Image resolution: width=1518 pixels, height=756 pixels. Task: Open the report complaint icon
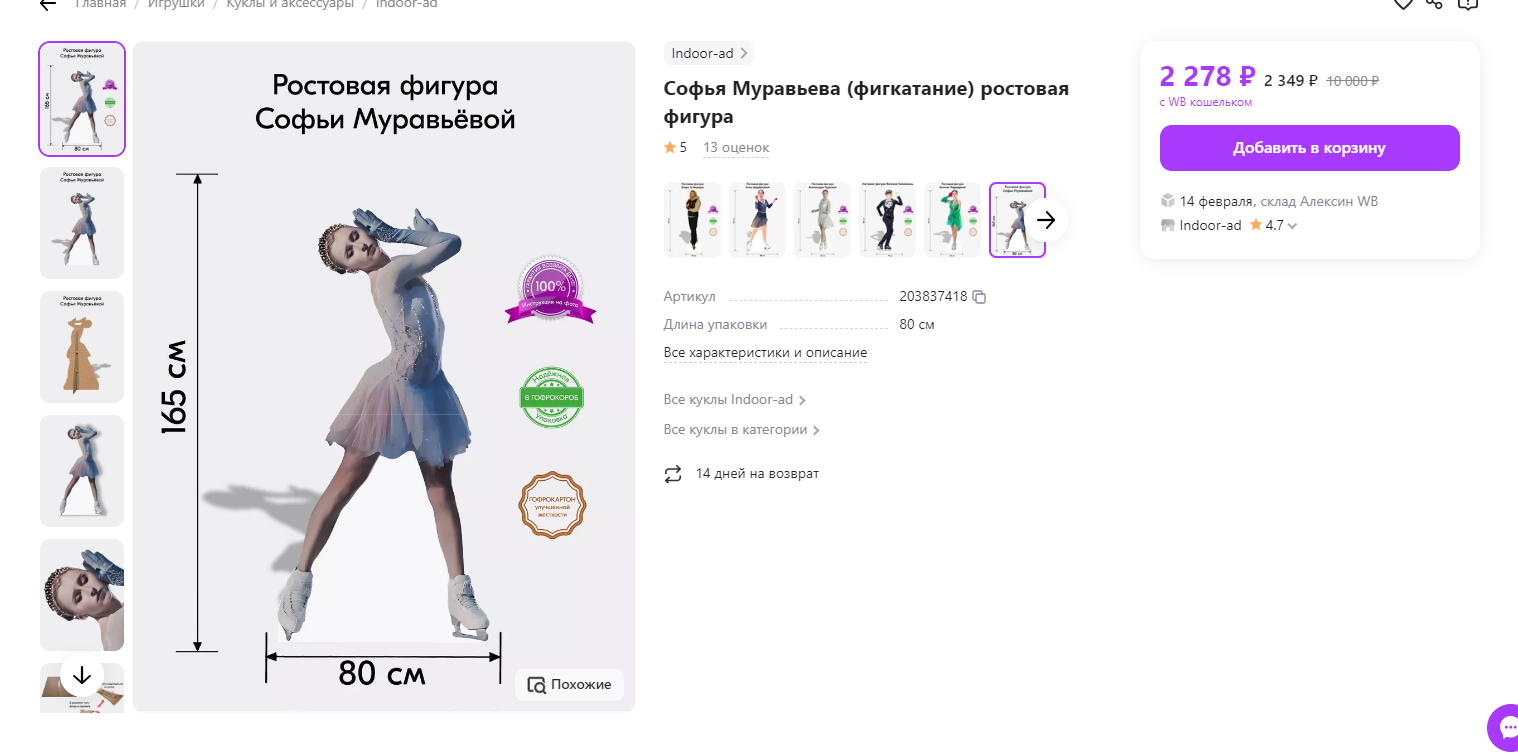coord(1467,4)
